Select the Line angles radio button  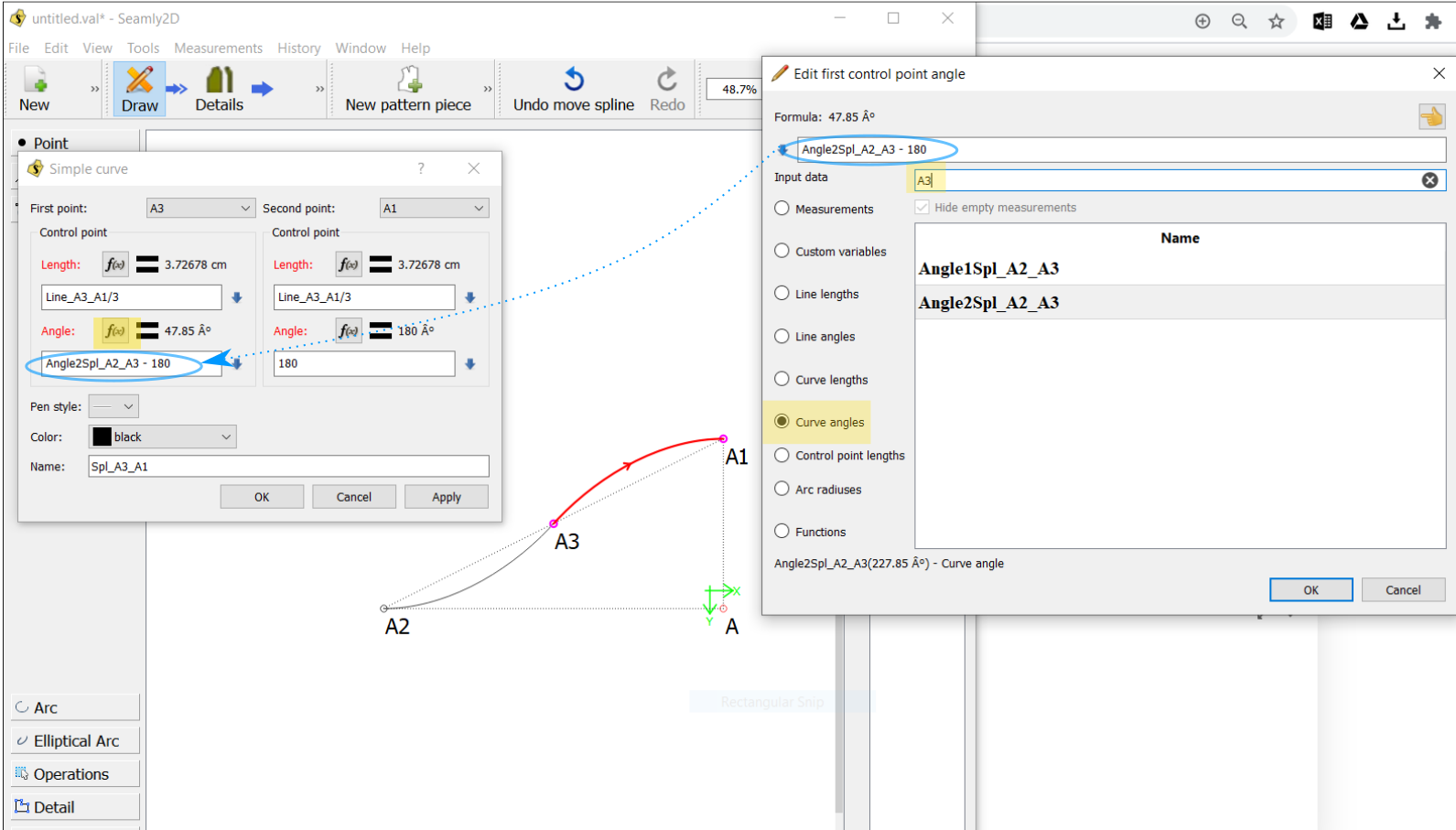(782, 337)
